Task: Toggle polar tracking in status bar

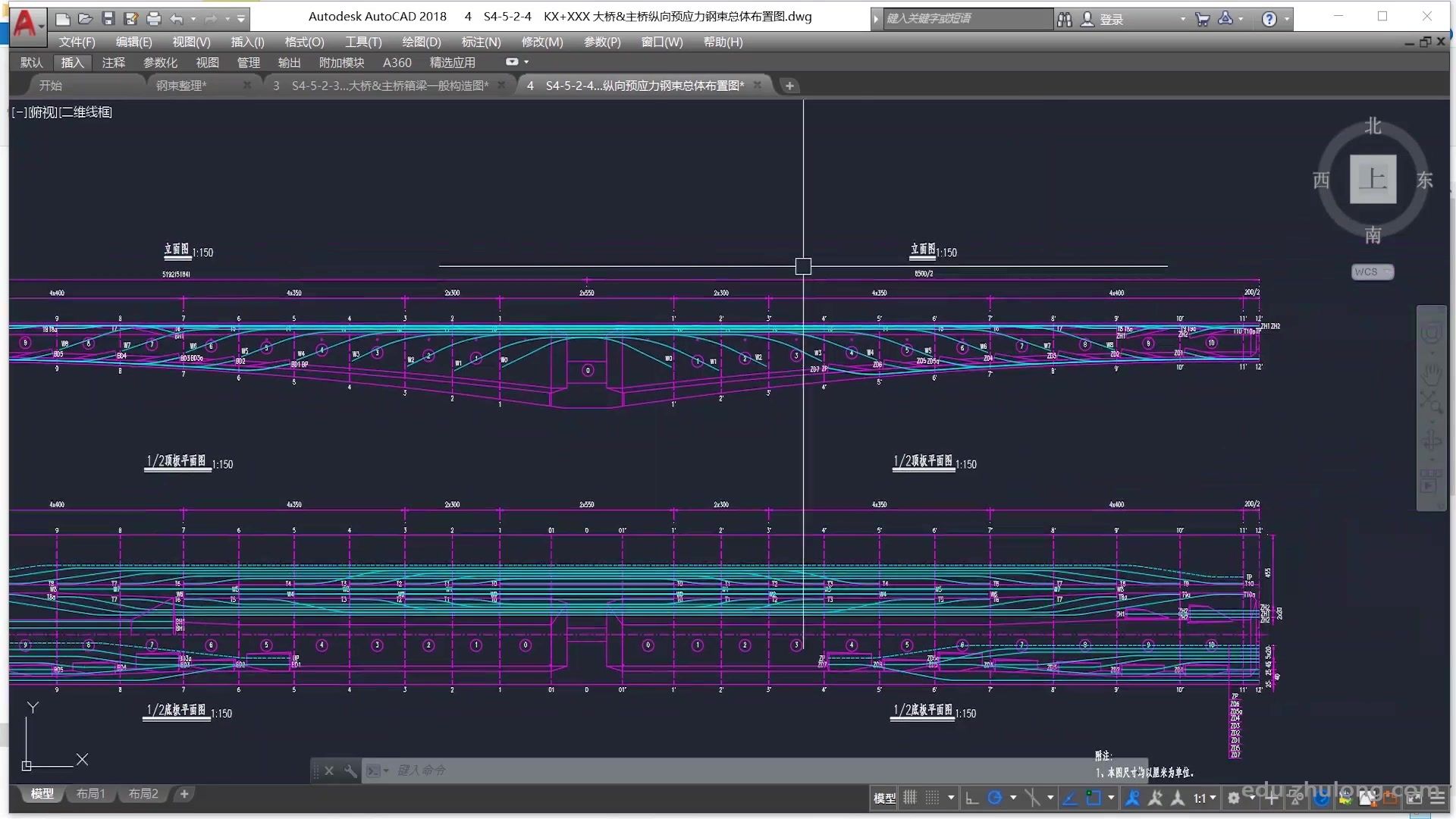Action: point(995,798)
